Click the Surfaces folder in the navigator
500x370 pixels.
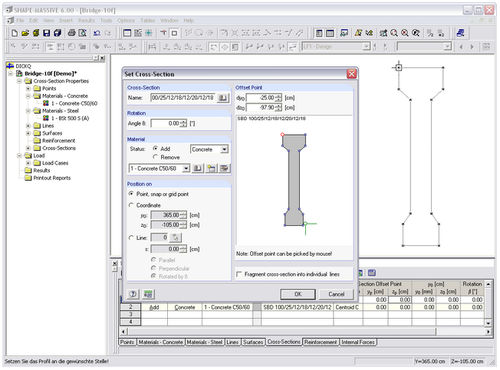click(52, 133)
